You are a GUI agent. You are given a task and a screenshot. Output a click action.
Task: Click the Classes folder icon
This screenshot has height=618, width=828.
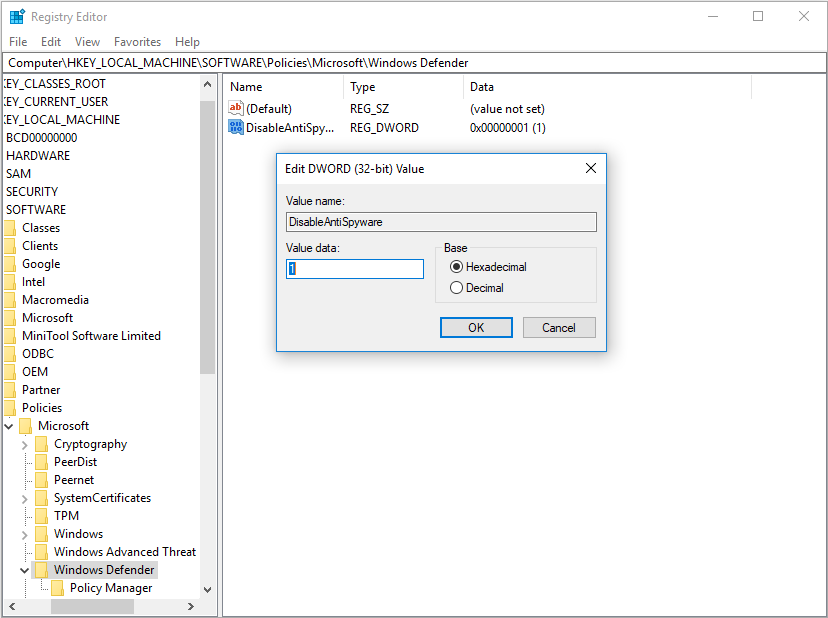[10, 228]
